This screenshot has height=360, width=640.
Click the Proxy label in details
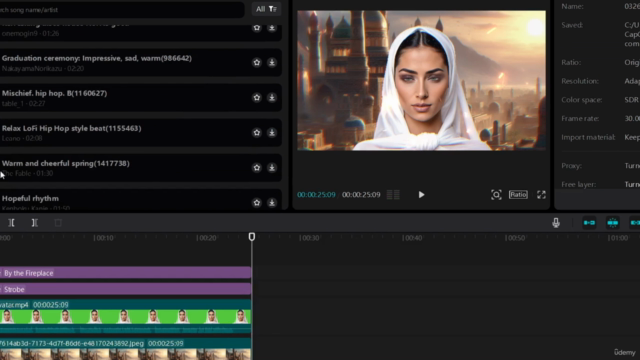point(571,166)
